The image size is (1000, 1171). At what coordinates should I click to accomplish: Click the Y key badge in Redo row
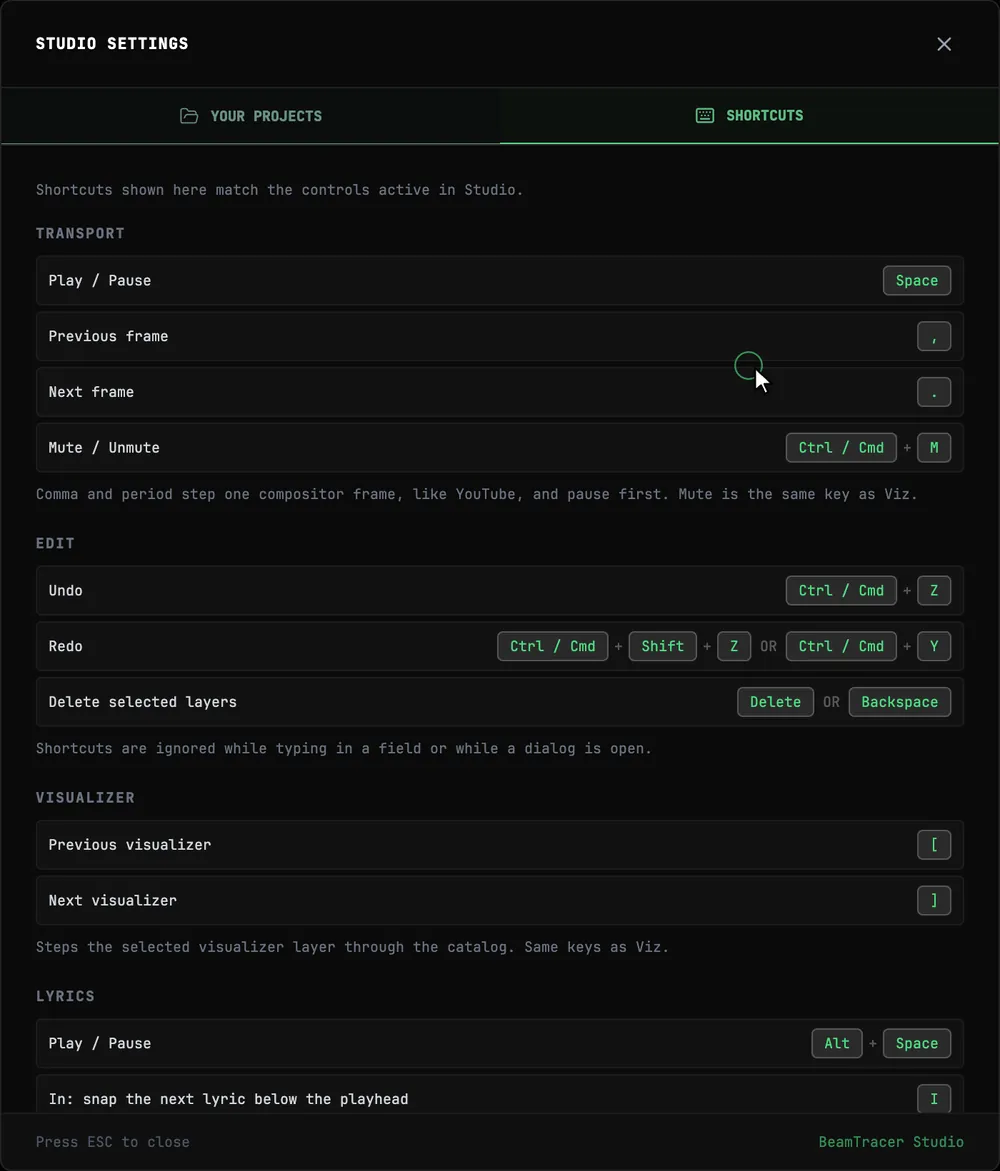(934, 646)
